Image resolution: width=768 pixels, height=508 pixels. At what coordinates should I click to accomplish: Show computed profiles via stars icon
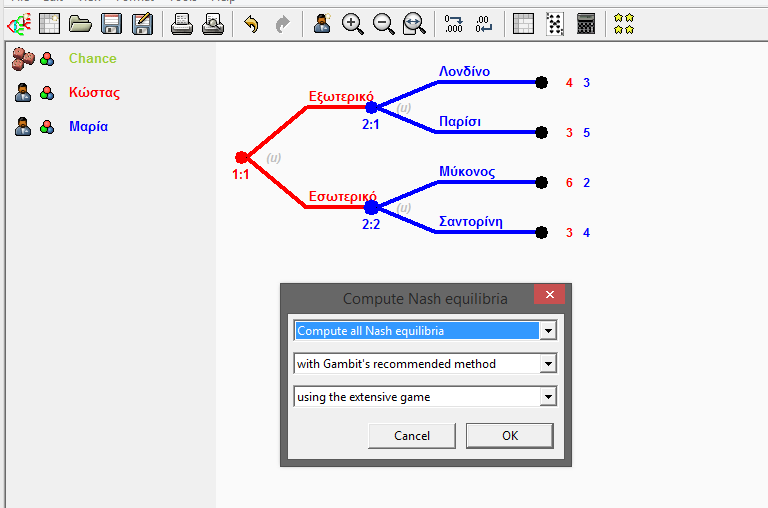tap(624, 24)
